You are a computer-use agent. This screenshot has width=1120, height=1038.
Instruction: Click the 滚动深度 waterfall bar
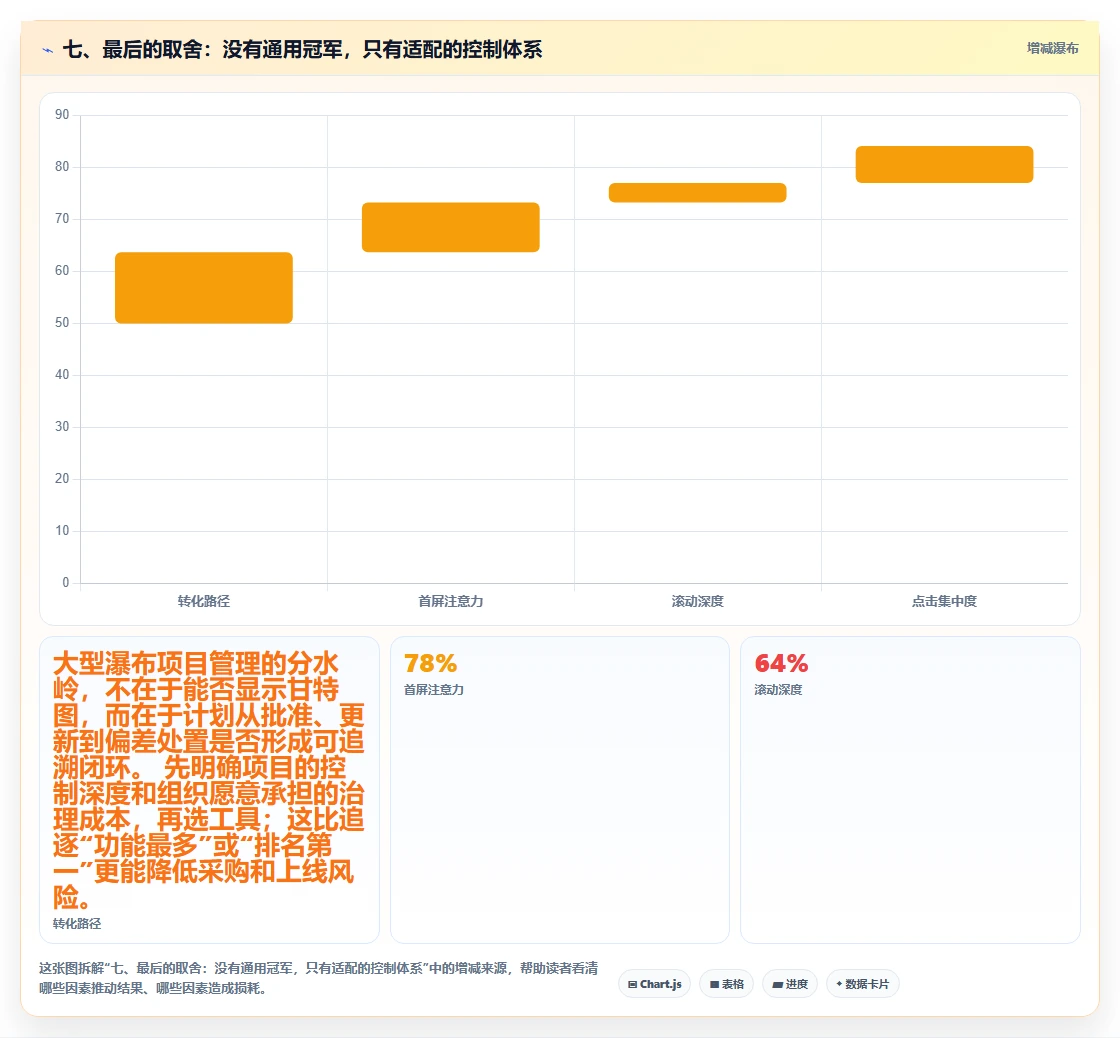point(697,193)
